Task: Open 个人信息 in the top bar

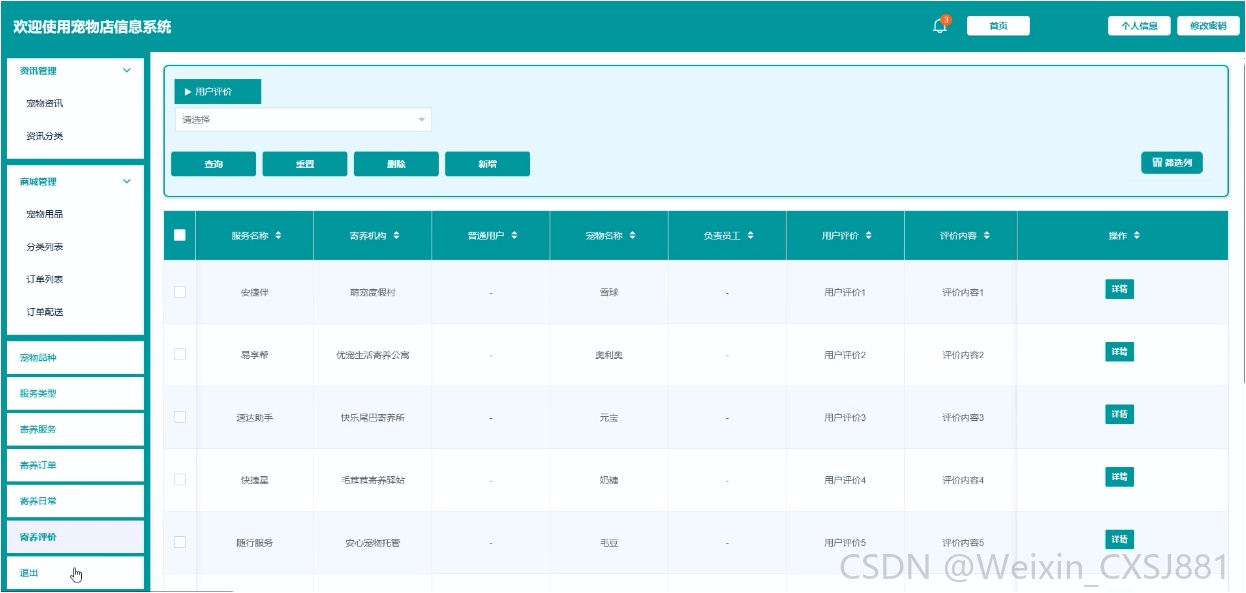Action: 1139,26
